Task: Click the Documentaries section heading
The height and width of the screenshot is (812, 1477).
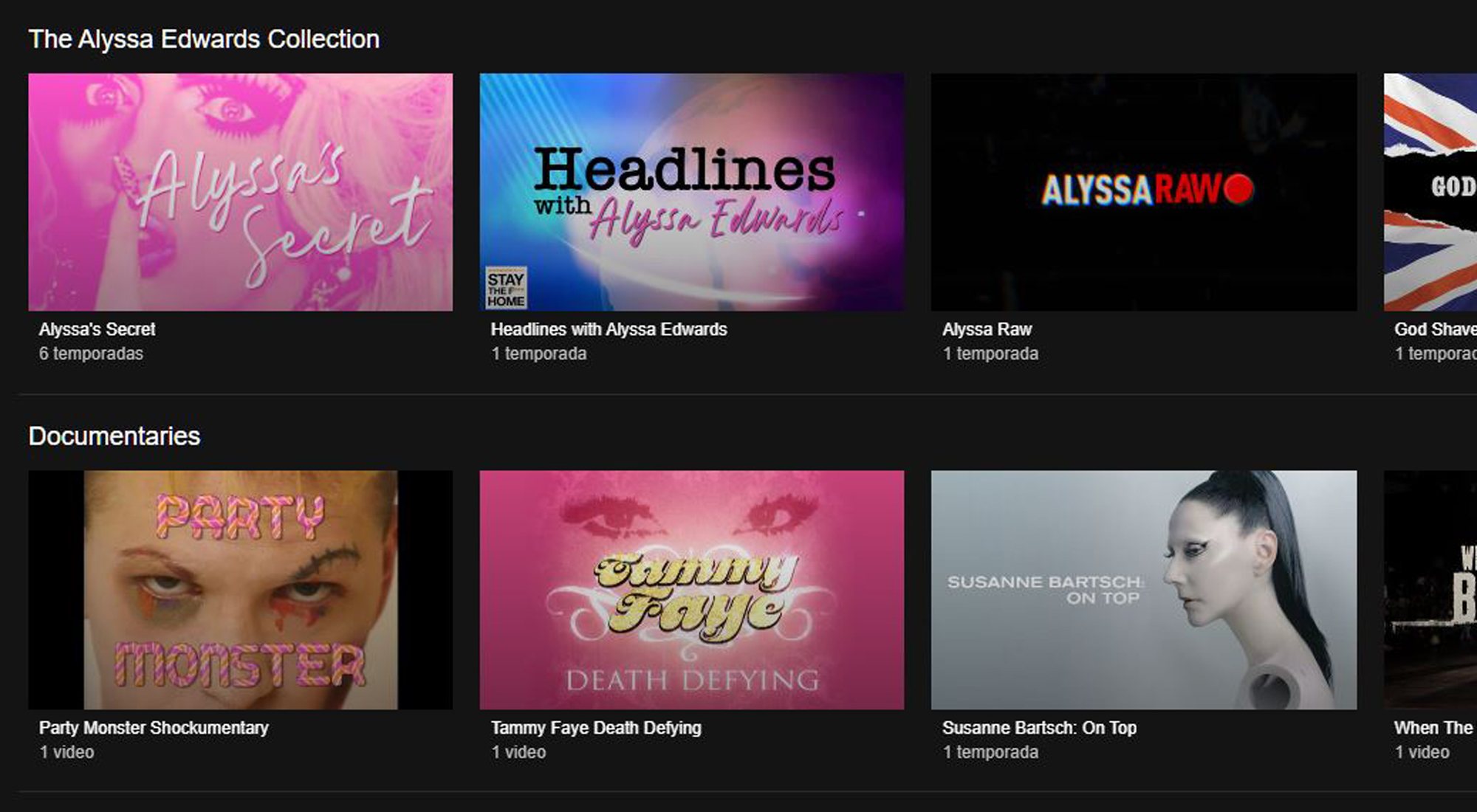Action: click(x=114, y=436)
